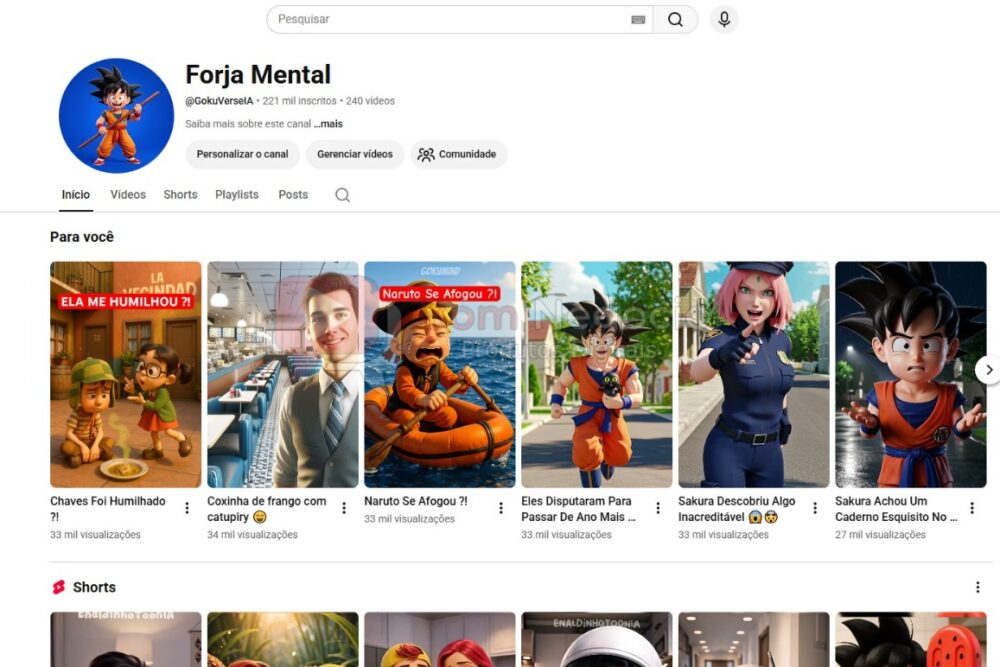Open the Playlists tab
This screenshot has height=667, width=1000.
237,194
